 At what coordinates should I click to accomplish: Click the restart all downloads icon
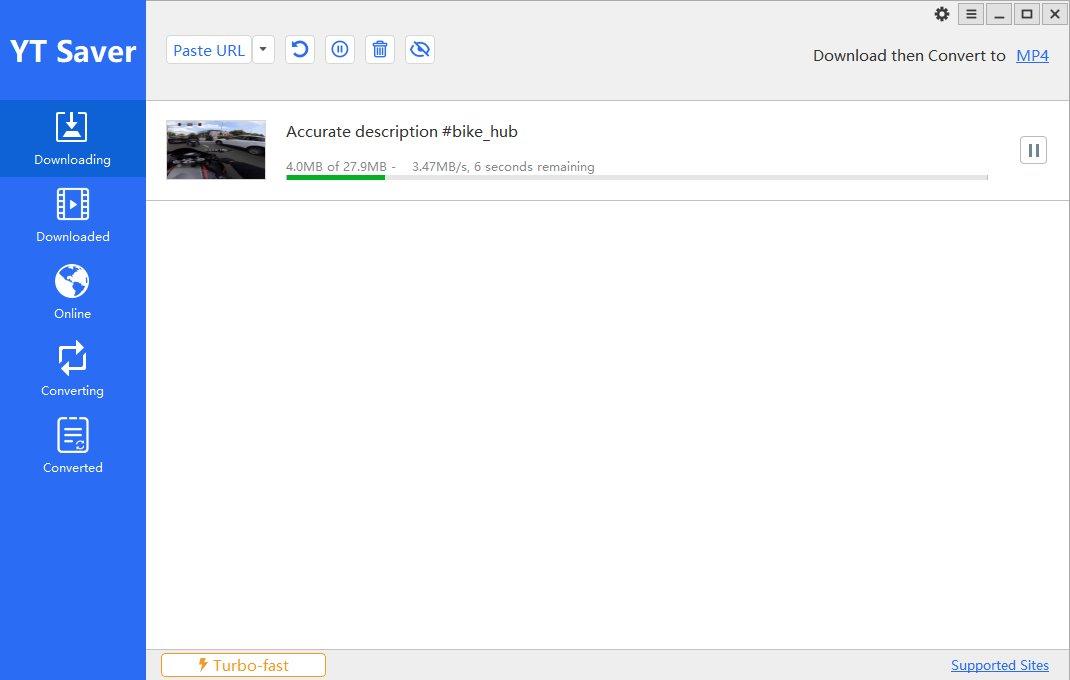(299, 49)
